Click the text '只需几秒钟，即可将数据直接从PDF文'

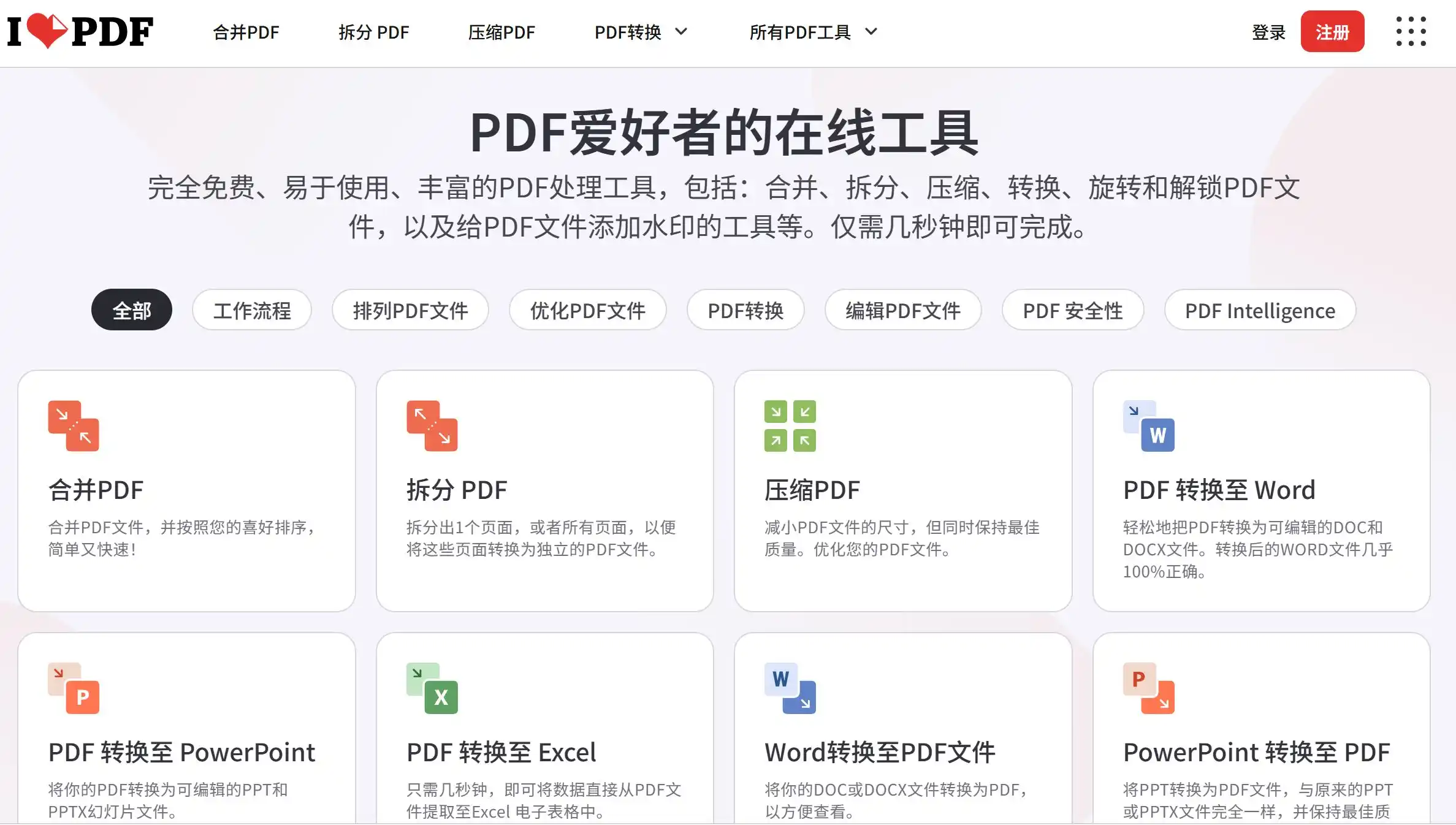(x=544, y=789)
